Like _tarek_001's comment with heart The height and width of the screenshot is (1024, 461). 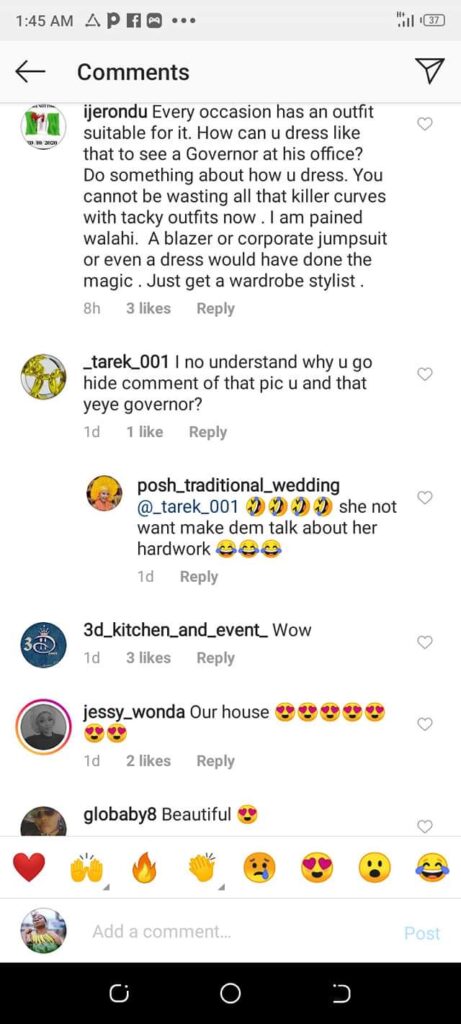(x=425, y=374)
